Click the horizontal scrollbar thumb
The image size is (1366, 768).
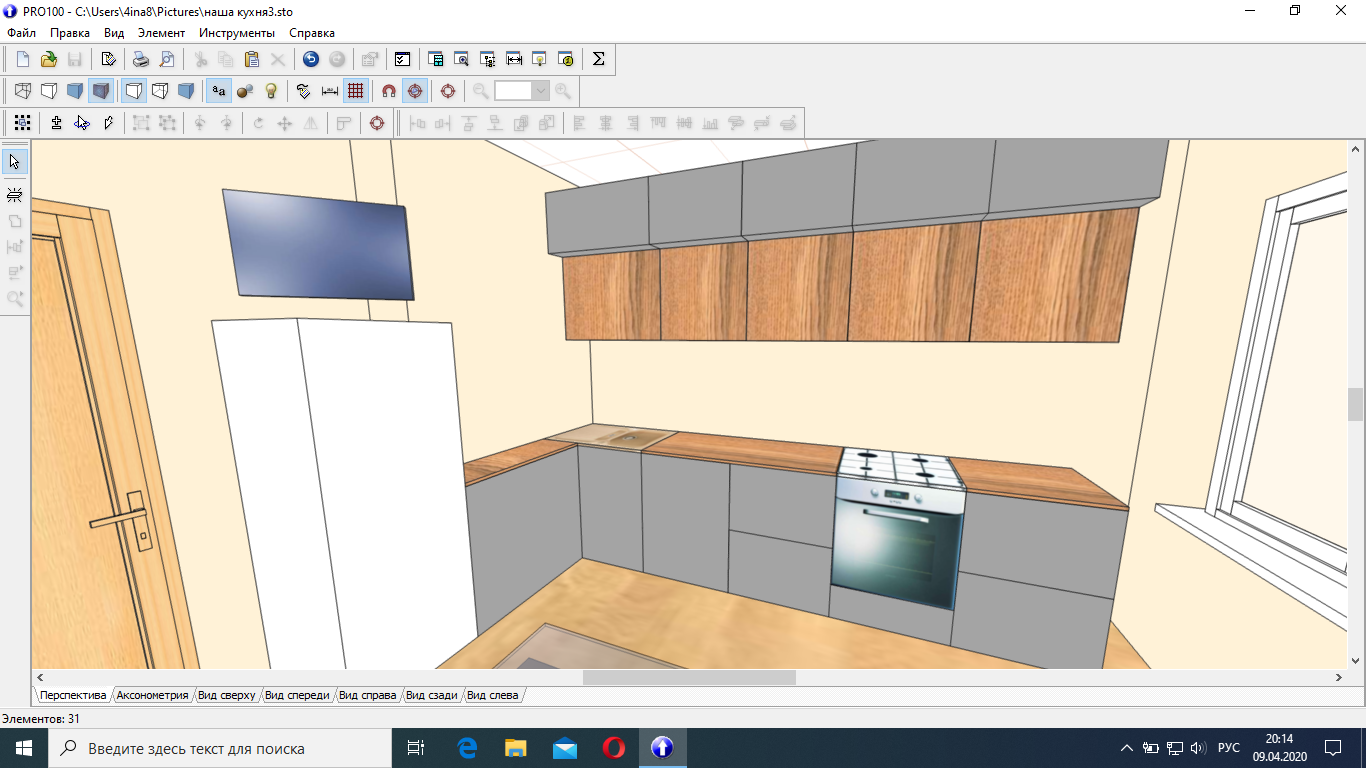point(689,677)
